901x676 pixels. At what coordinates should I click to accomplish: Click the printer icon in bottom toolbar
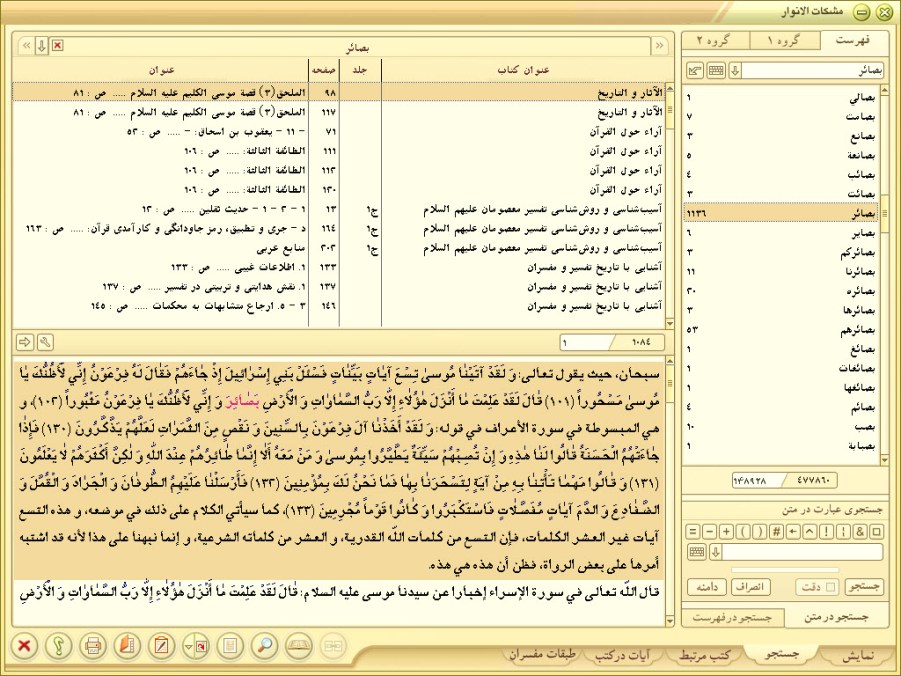[93, 646]
